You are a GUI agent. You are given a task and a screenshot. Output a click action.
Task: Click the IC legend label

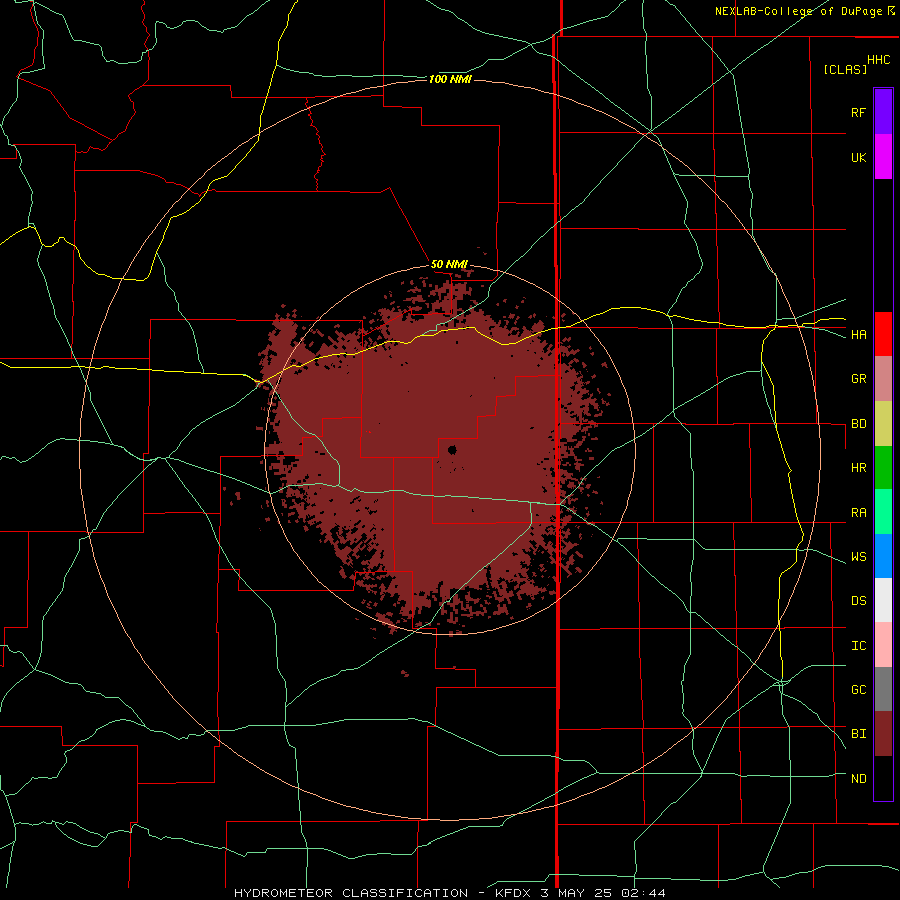tap(858, 646)
